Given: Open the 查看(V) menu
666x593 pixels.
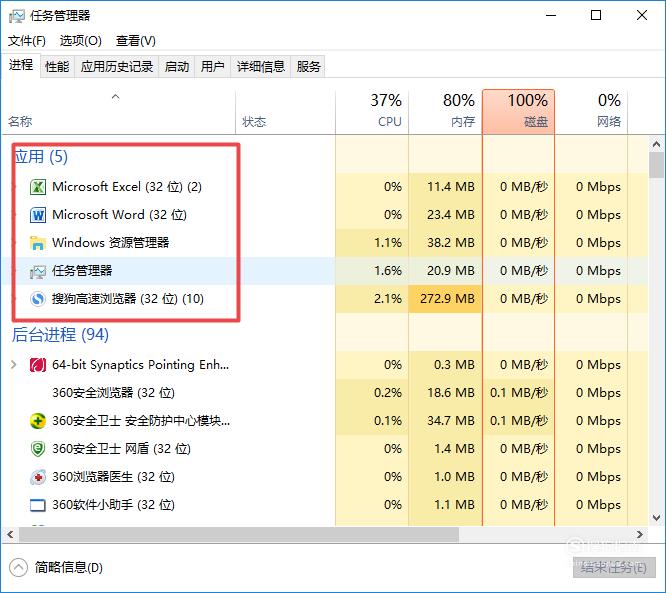Looking at the screenshot, I should click(135, 41).
